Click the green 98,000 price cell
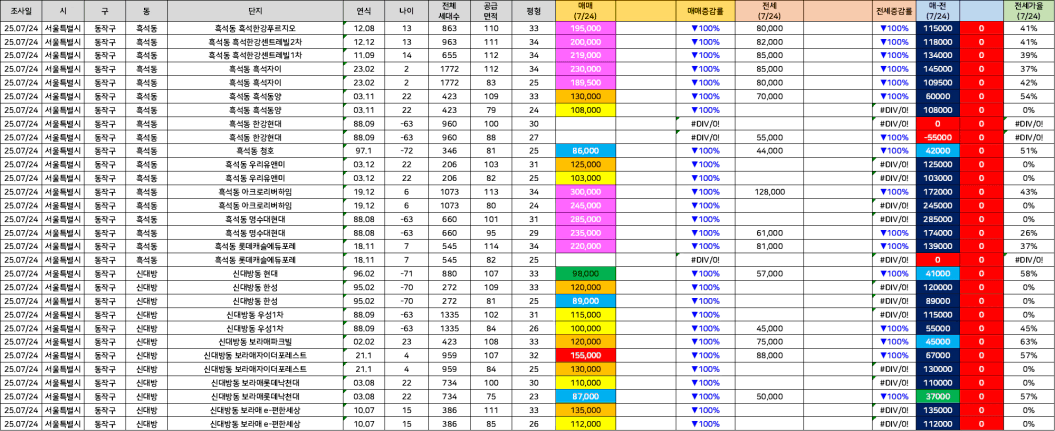 [x=586, y=274]
